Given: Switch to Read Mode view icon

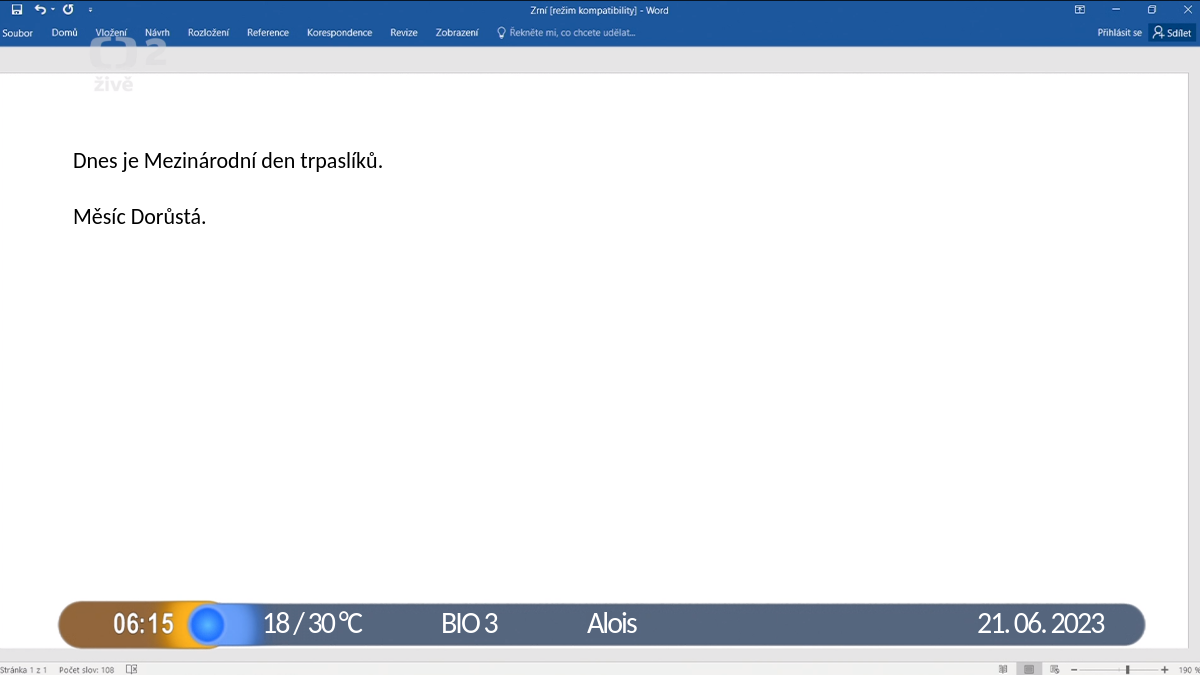Looking at the screenshot, I should tap(1003, 669).
